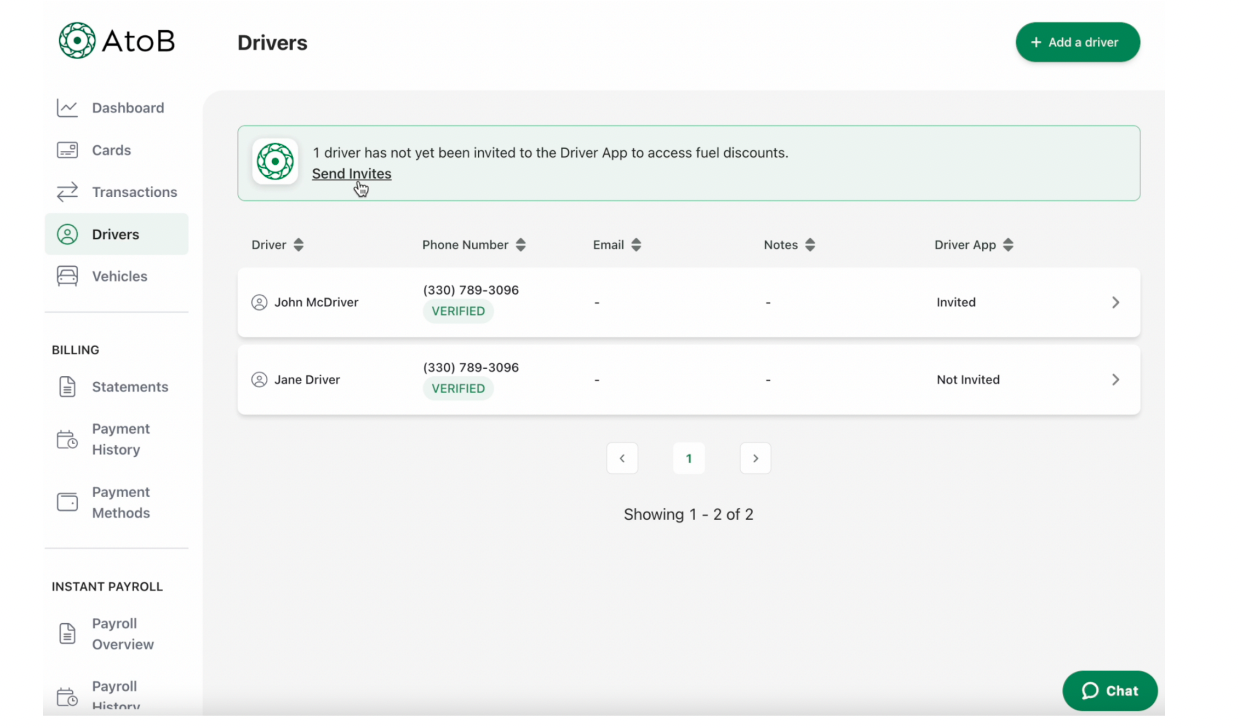
Task: Select the Drivers person icon in sidebar
Action: [x=66, y=233]
